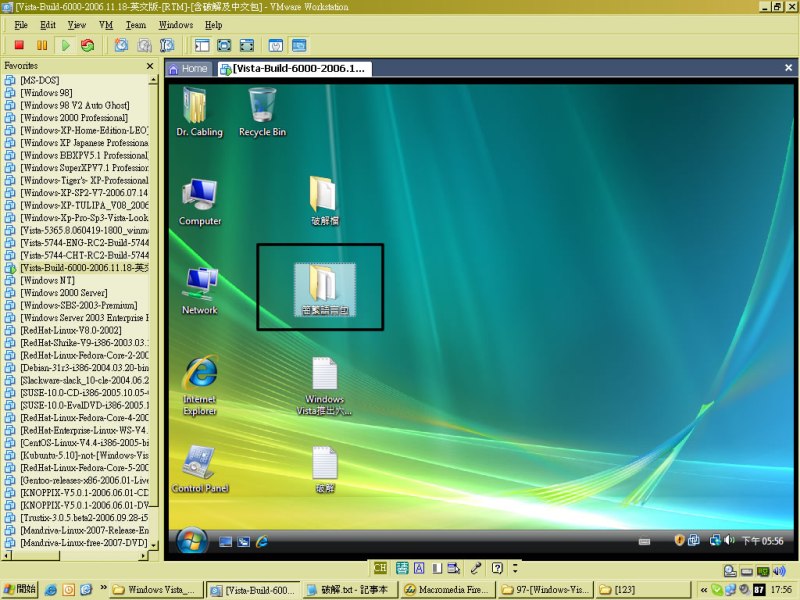Enter full screen mode via toolbar
The image size is (800, 600).
(224, 45)
